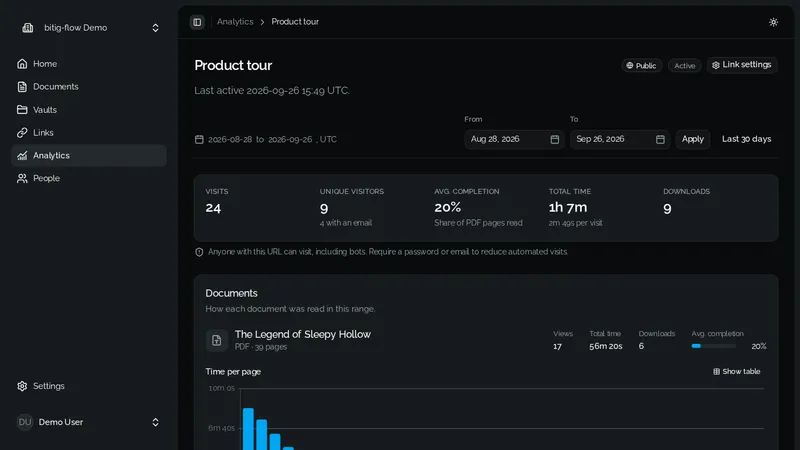Click the Settings gear icon in sidebar
This screenshot has width=800, height=450.
coord(22,386)
